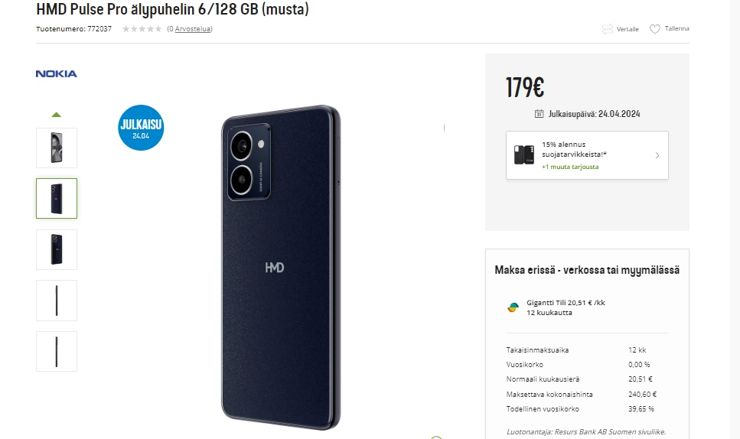Open the +1 muuta tarjousta link

point(570,167)
